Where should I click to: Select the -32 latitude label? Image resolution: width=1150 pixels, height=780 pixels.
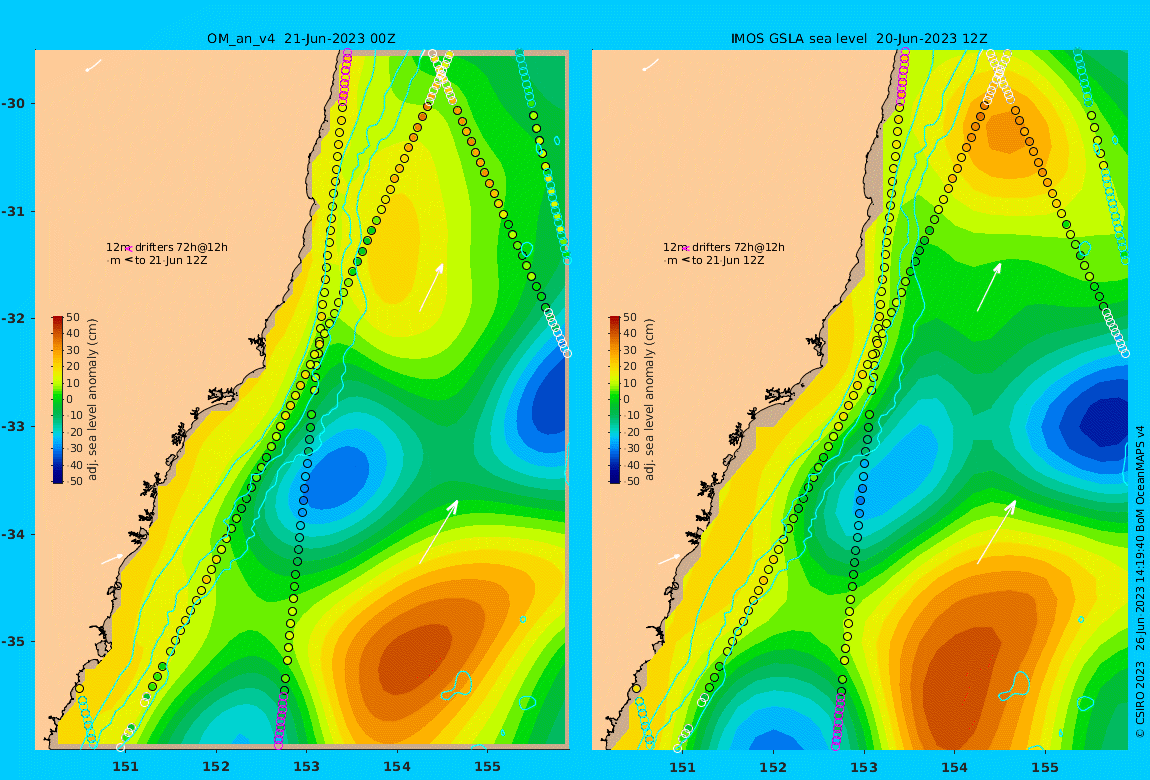tap(14, 318)
